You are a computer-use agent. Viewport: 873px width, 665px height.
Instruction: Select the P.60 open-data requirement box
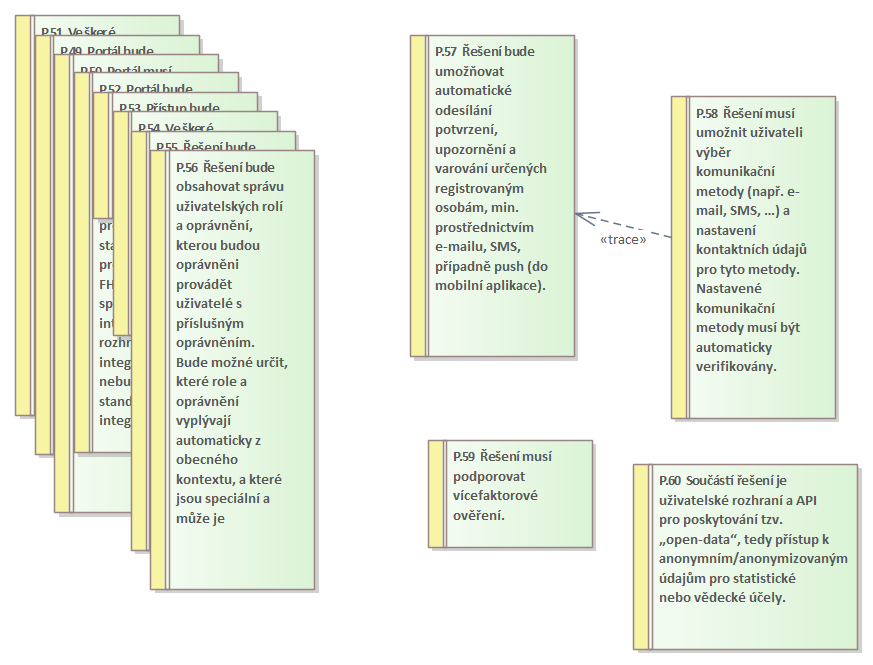click(x=753, y=555)
